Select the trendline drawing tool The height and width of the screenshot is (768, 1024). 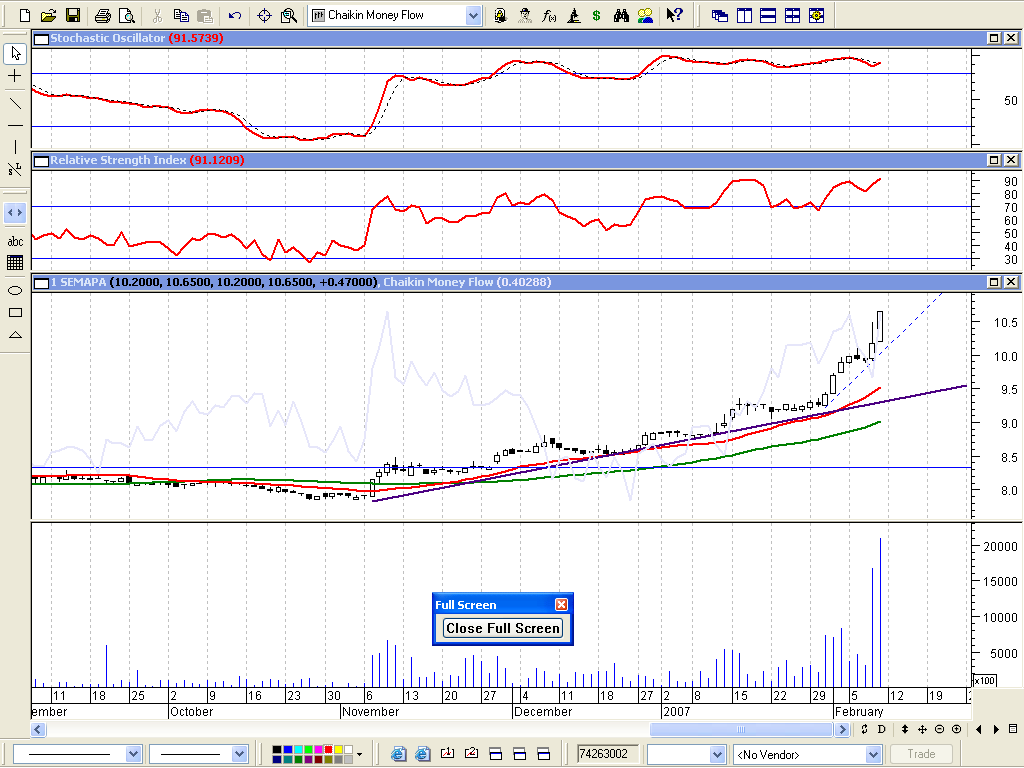(x=15, y=102)
